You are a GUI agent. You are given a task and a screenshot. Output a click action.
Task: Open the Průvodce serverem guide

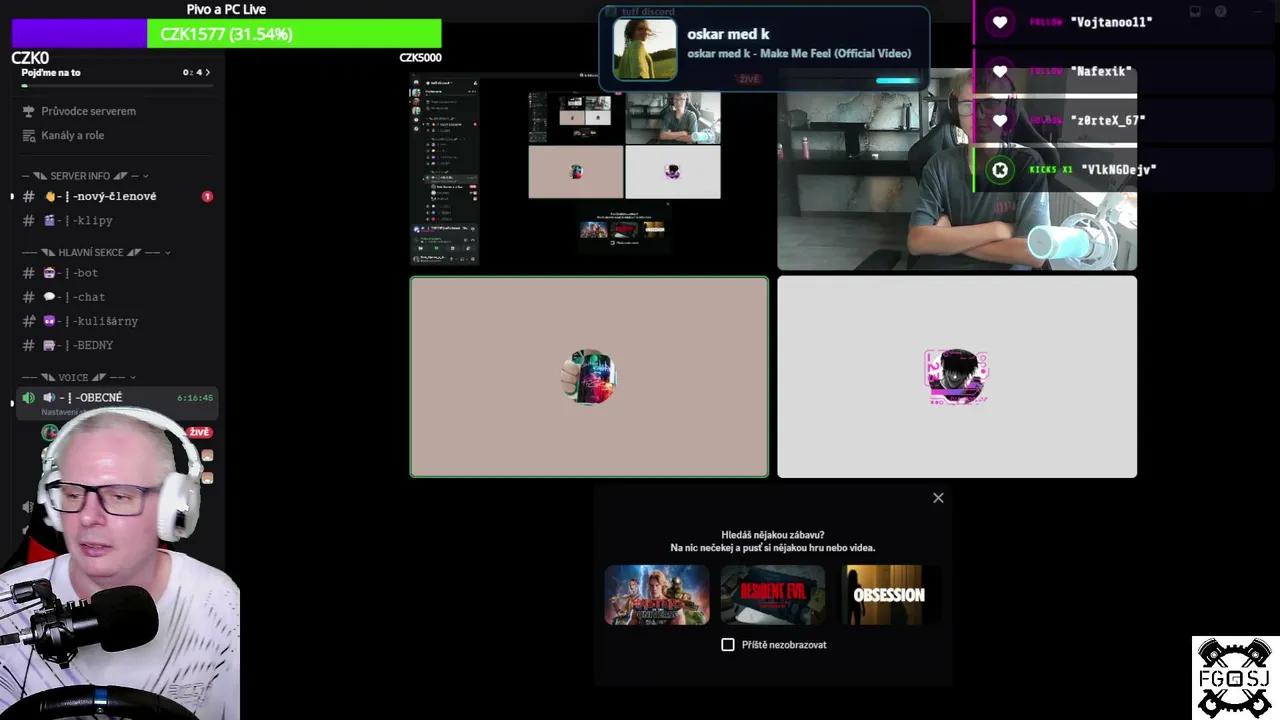click(88, 111)
